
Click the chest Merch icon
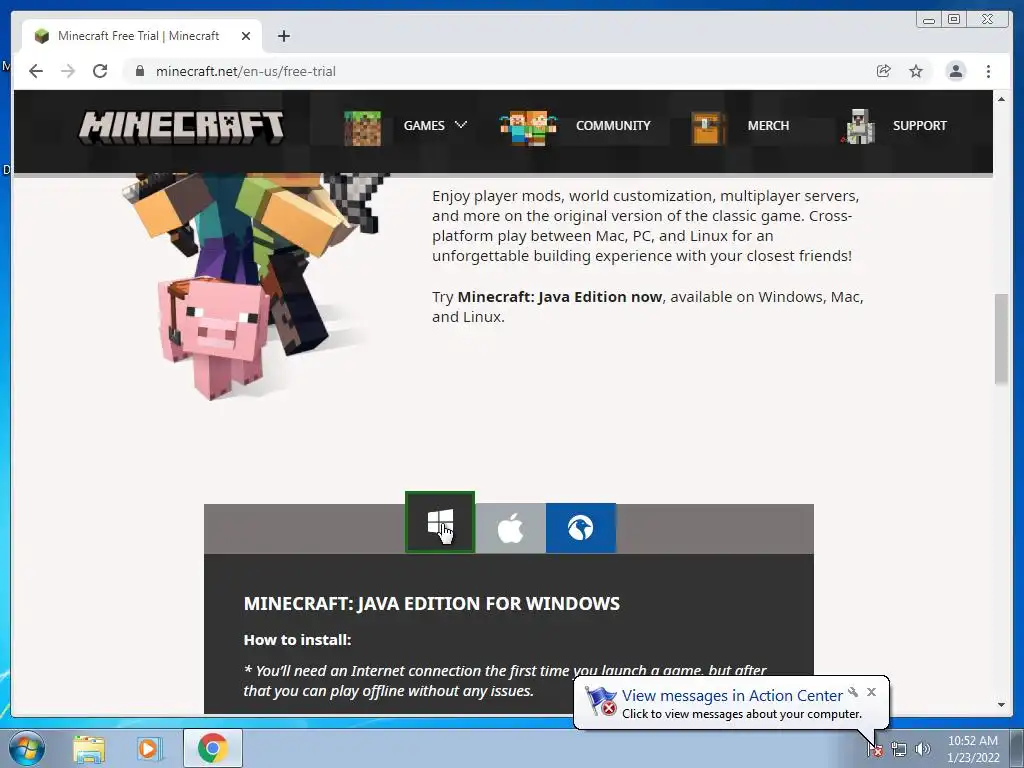click(708, 128)
